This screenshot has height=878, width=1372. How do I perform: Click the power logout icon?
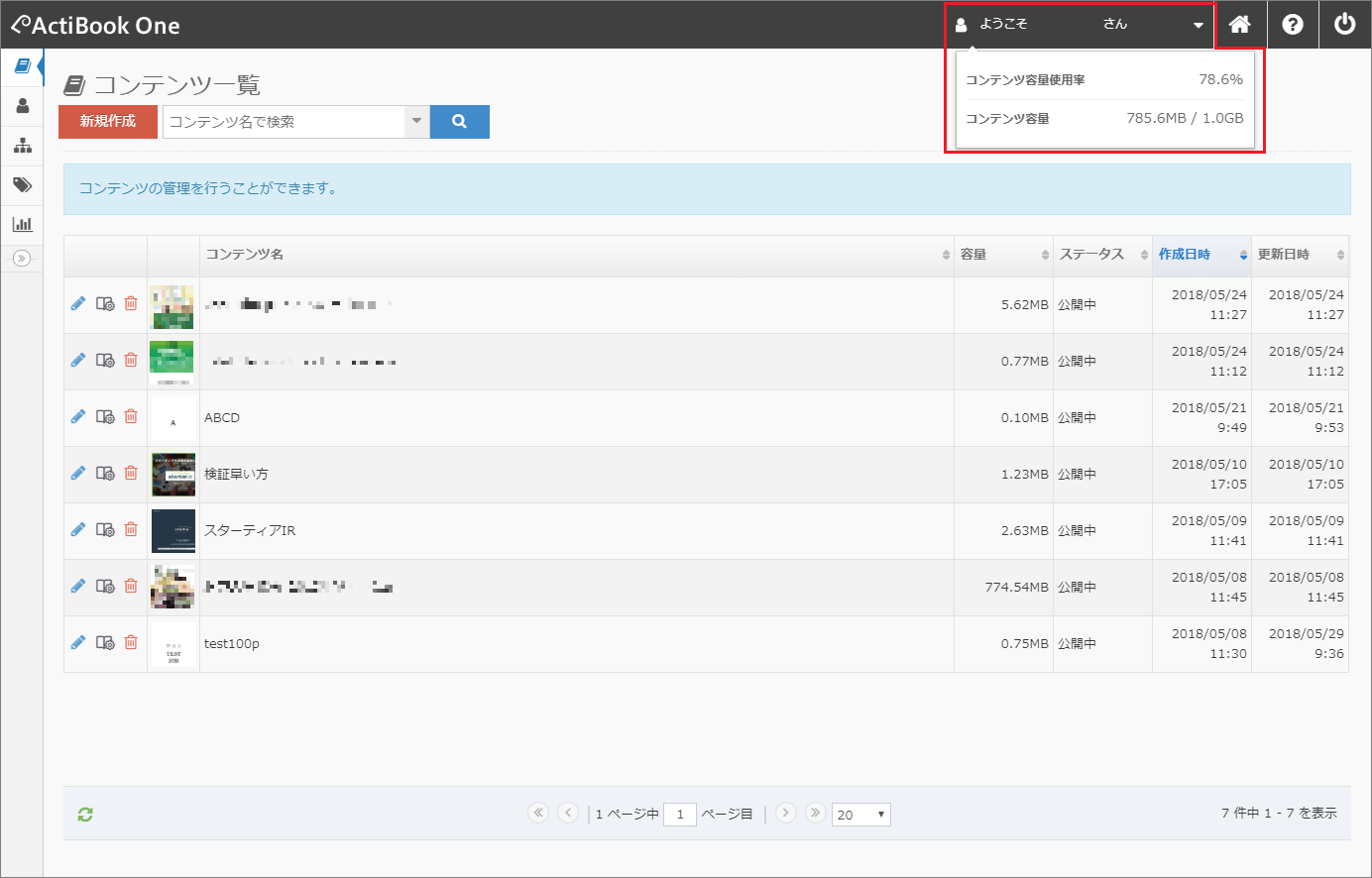coord(1344,25)
